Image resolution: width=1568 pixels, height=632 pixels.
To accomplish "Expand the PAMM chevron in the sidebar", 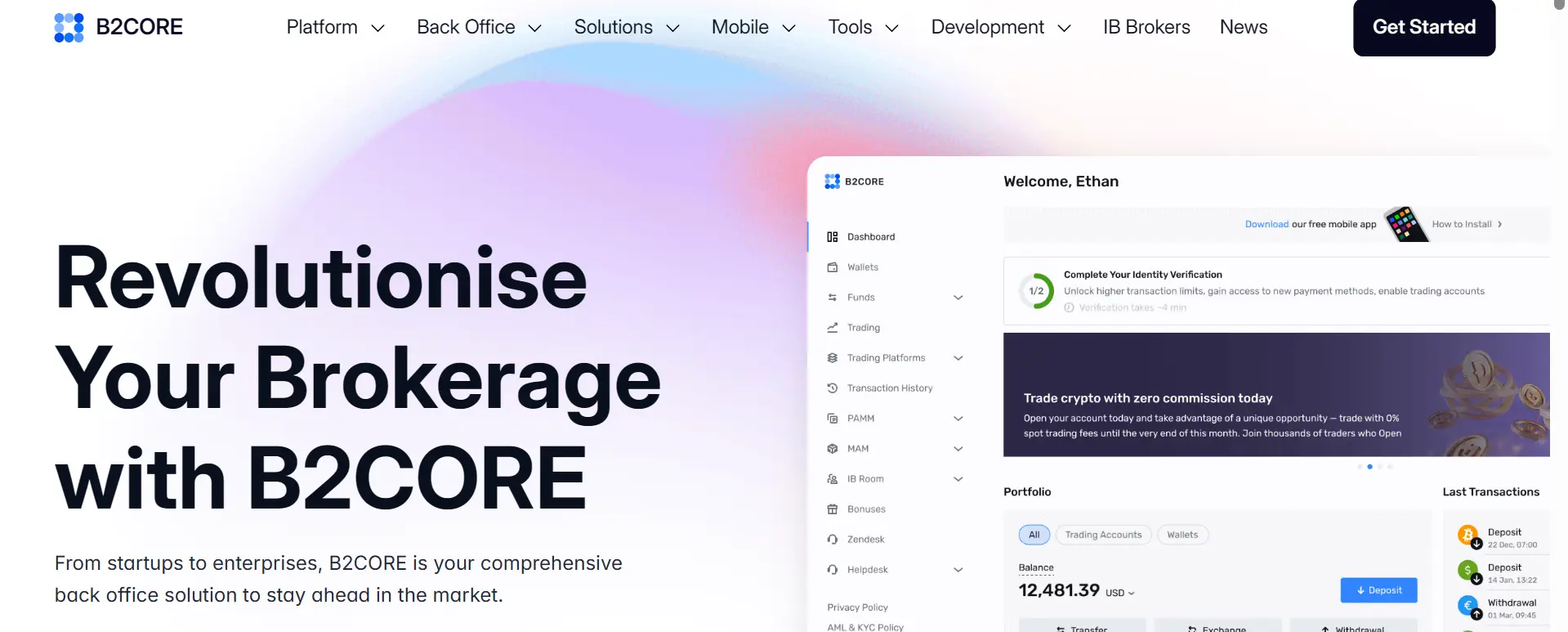I will (958, 419).
